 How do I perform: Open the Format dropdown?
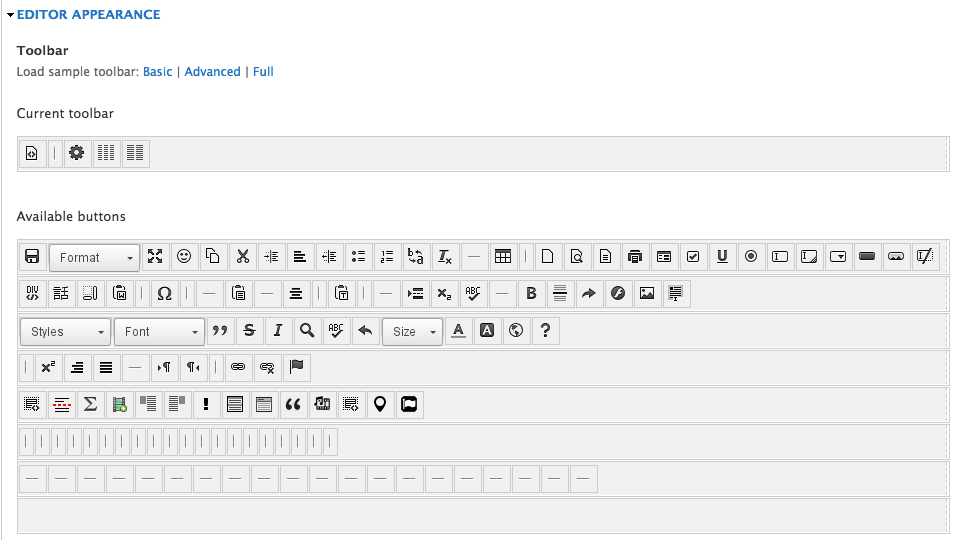point(94,257)
